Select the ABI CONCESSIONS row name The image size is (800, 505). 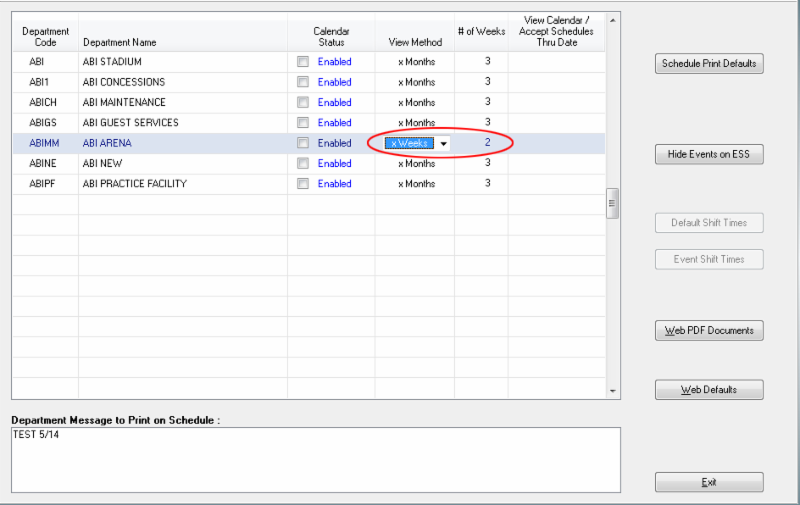(x=124, y=82)
